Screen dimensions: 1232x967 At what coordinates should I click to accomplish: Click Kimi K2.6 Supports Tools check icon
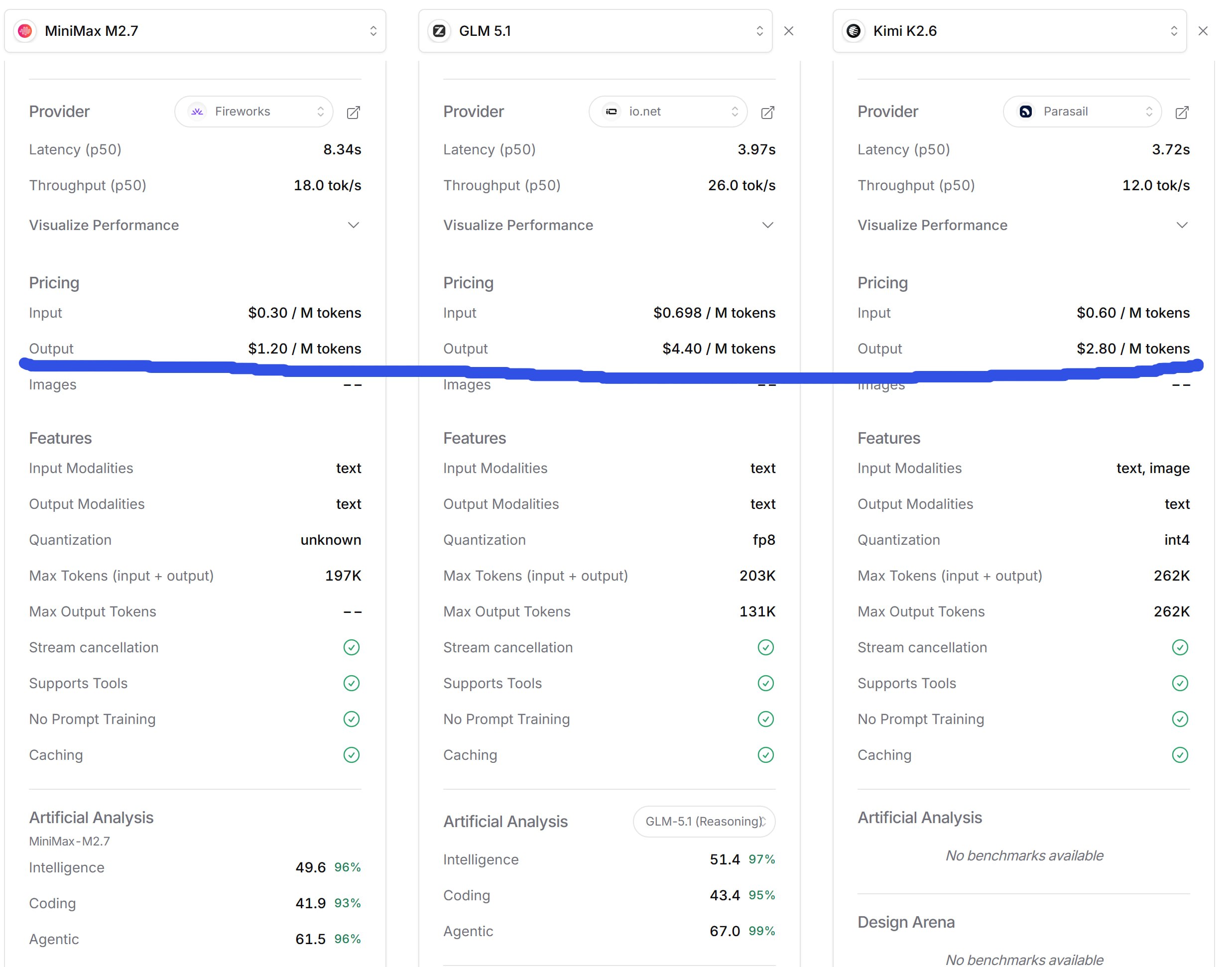(x=1180, y=683)
